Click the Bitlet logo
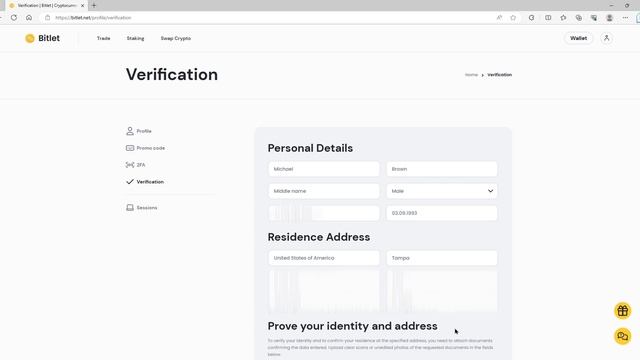Image resolution: width=640 pixels, height=360 pixels. point(42,38)
